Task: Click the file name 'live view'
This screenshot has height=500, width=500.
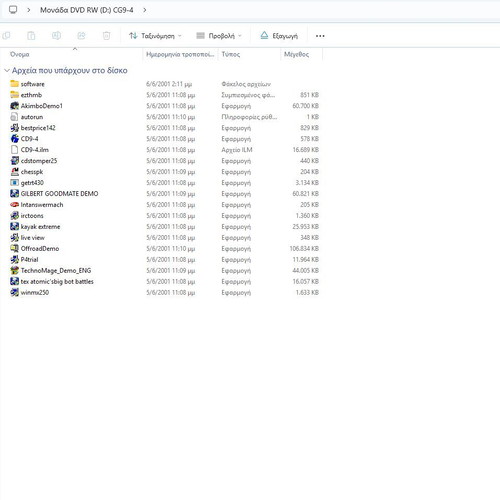Action: coord(32,238)
